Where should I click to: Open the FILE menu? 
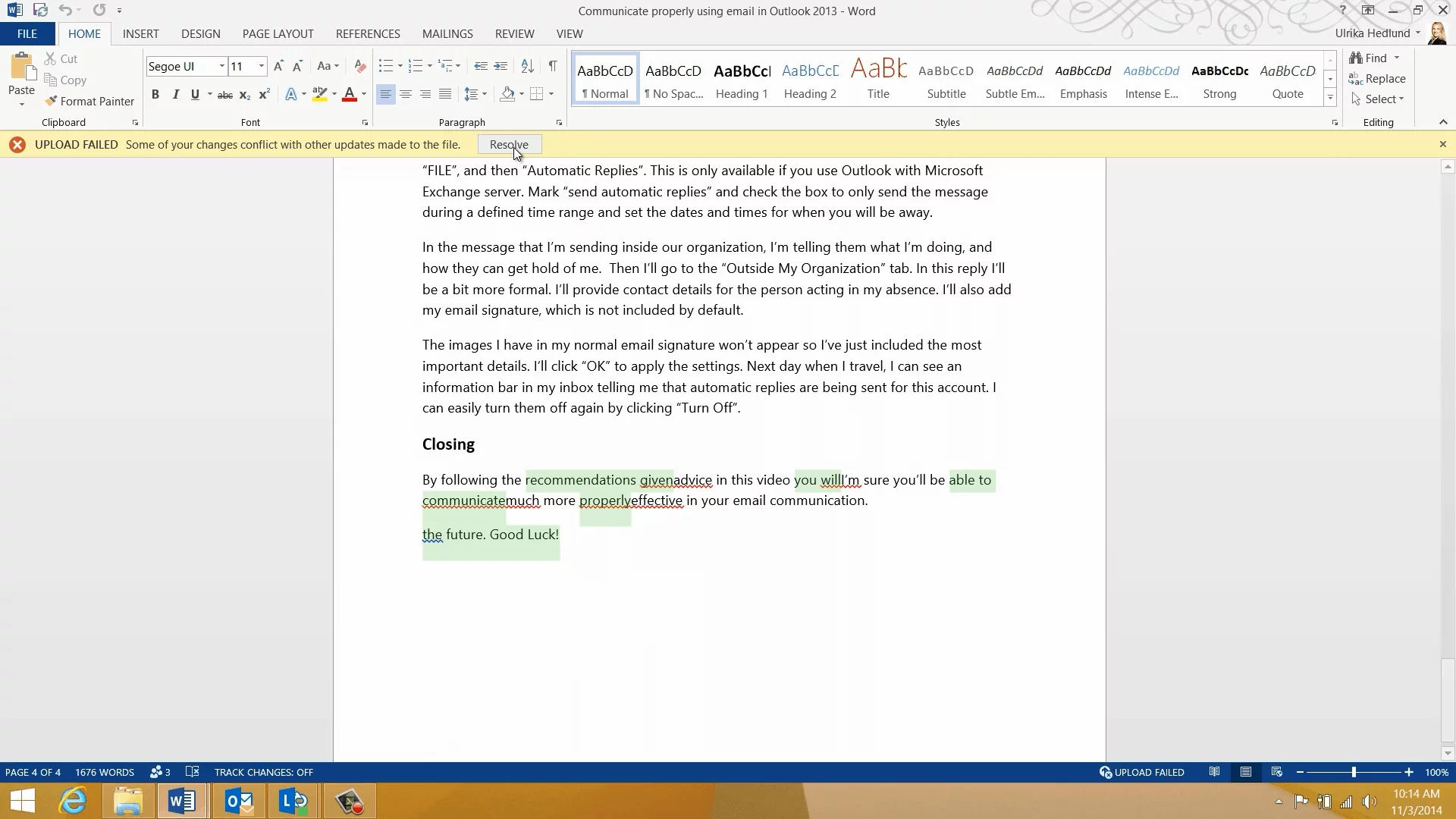pos(27,34)
